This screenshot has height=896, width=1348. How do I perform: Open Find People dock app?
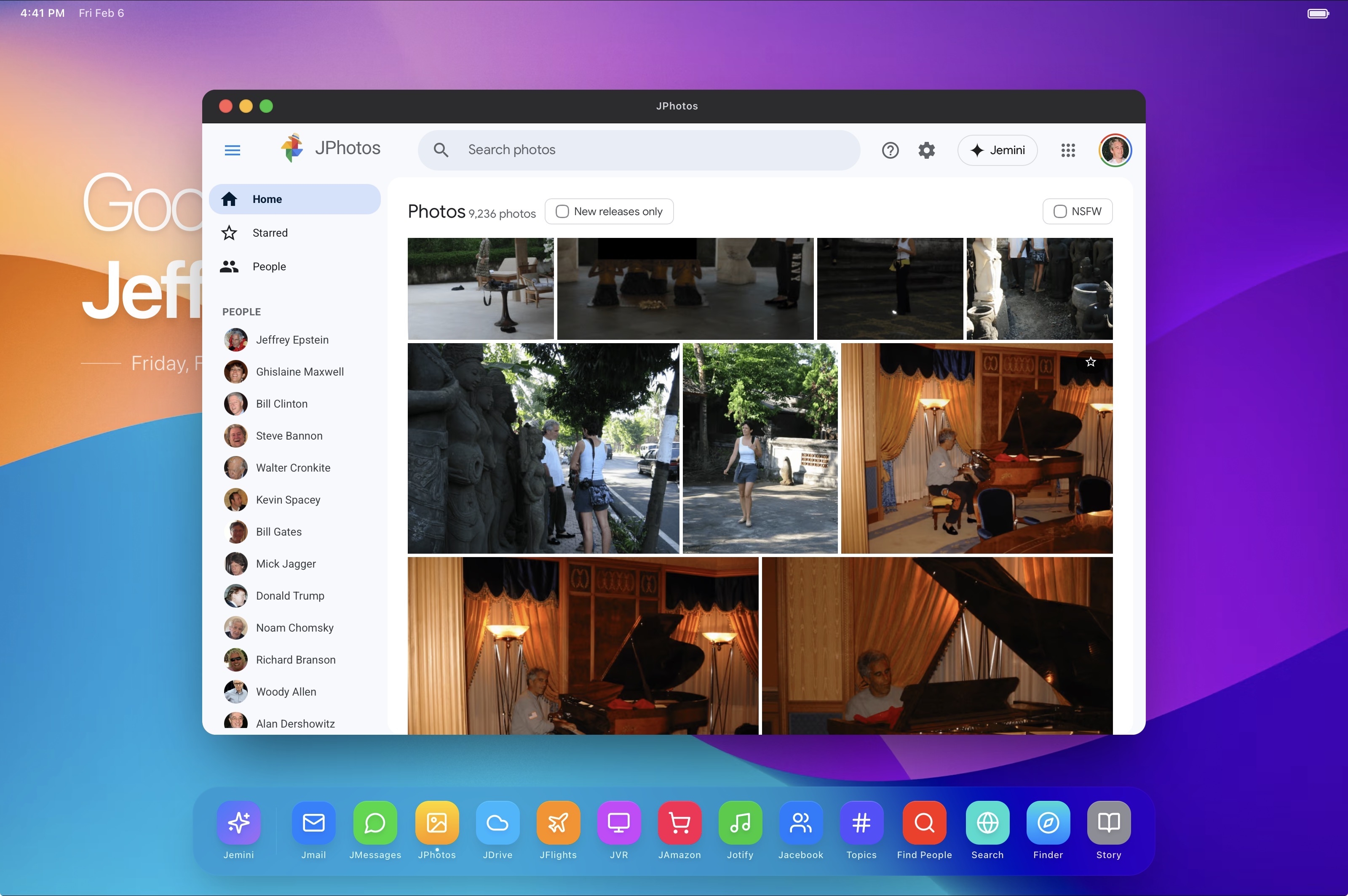pyautogui.click(x=924, y=823)
